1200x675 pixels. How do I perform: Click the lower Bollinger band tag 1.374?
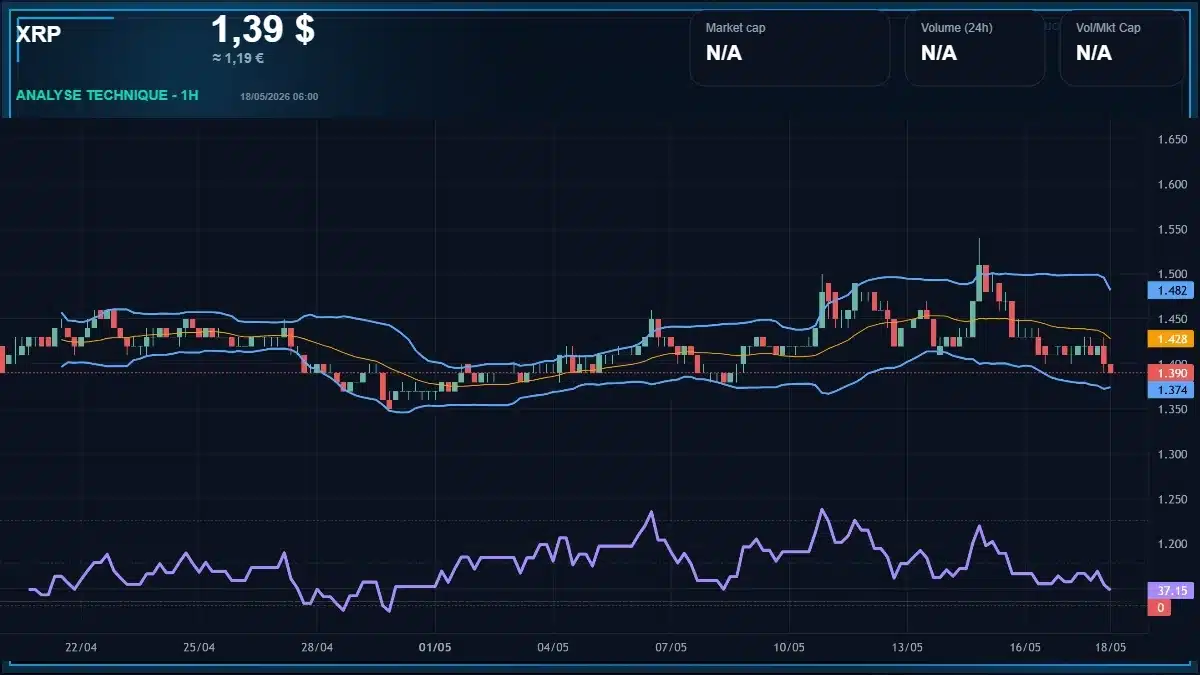(1170, 390)
